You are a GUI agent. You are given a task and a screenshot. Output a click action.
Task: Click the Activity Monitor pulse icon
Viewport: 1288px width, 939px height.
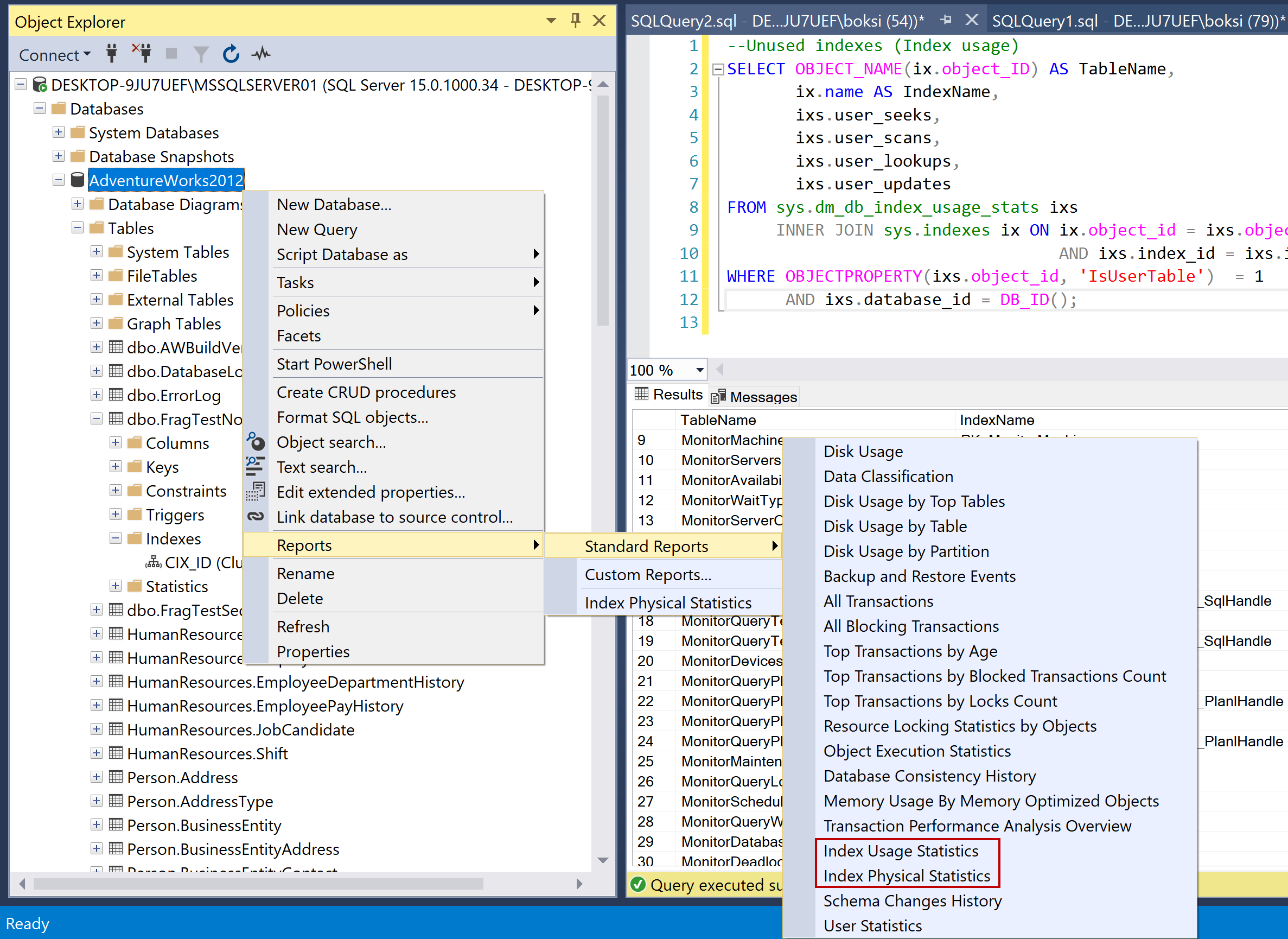point(261,54)
